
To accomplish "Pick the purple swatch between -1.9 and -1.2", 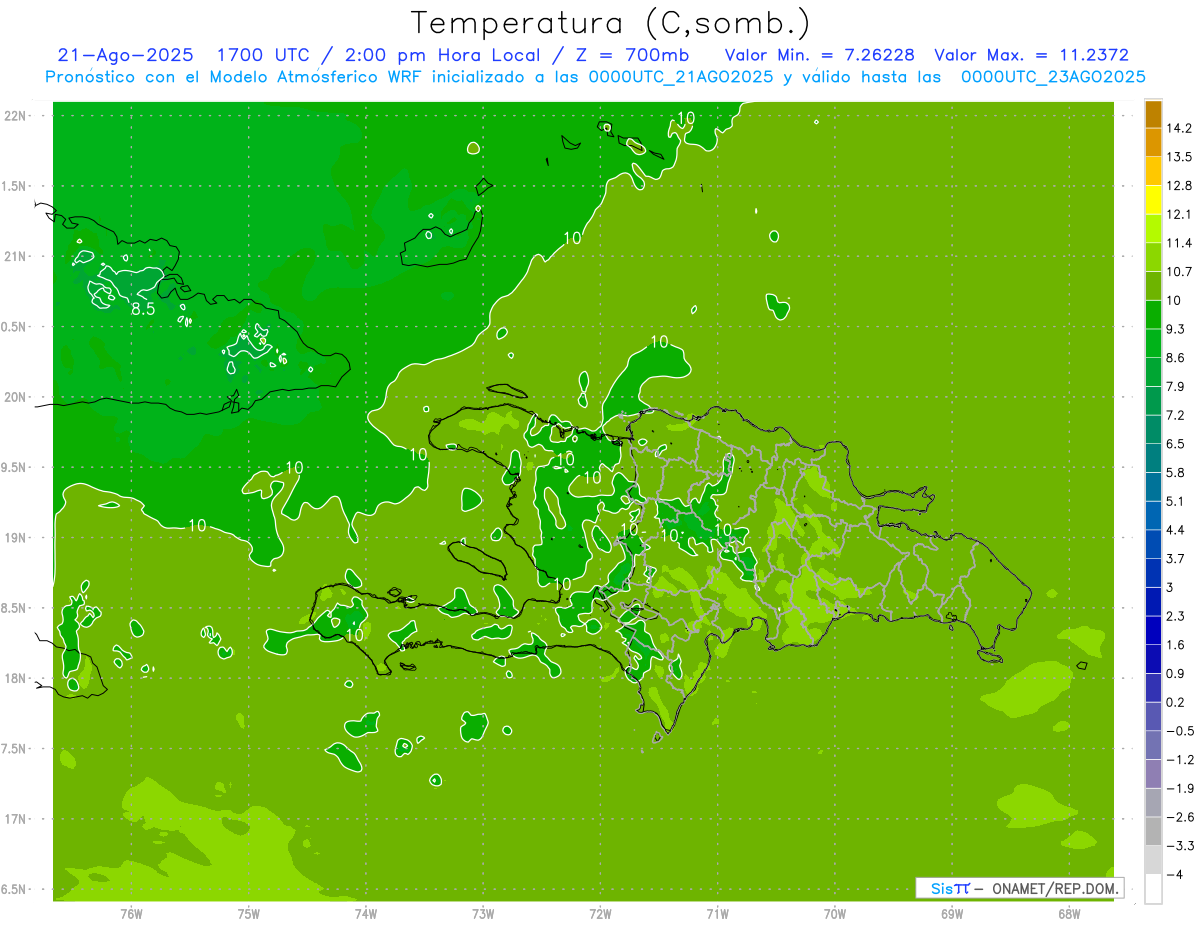I will (1153, 774).
